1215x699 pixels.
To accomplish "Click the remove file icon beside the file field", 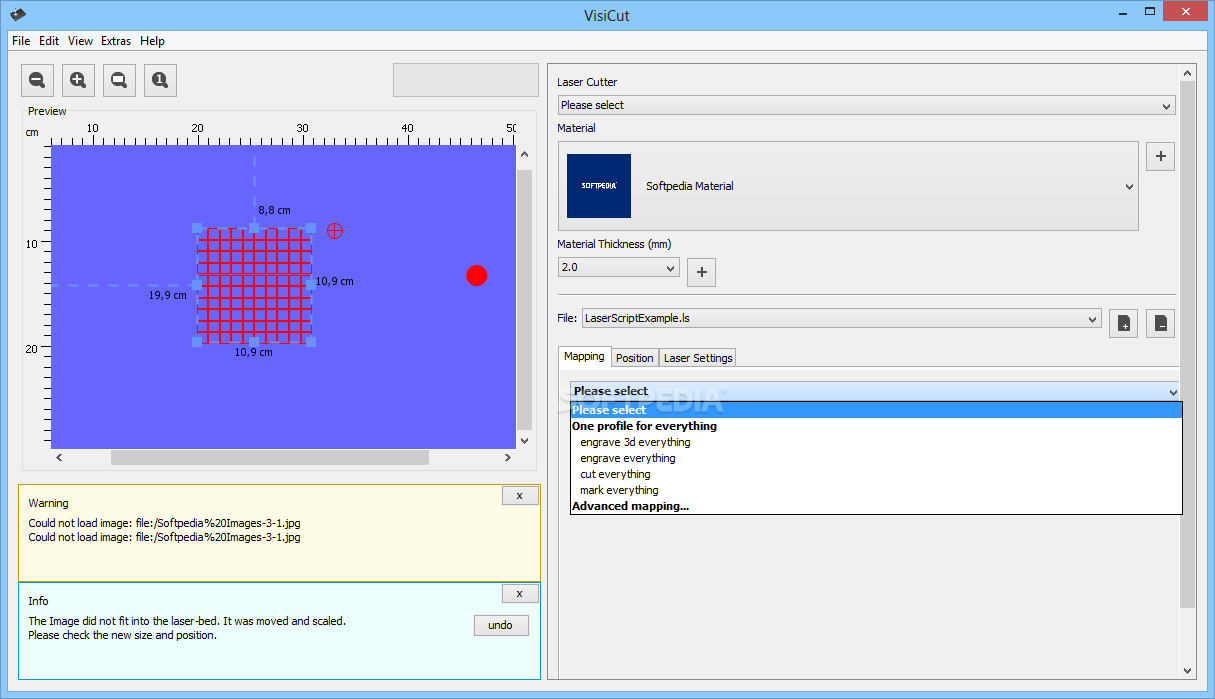I will tap(1160, 323).
